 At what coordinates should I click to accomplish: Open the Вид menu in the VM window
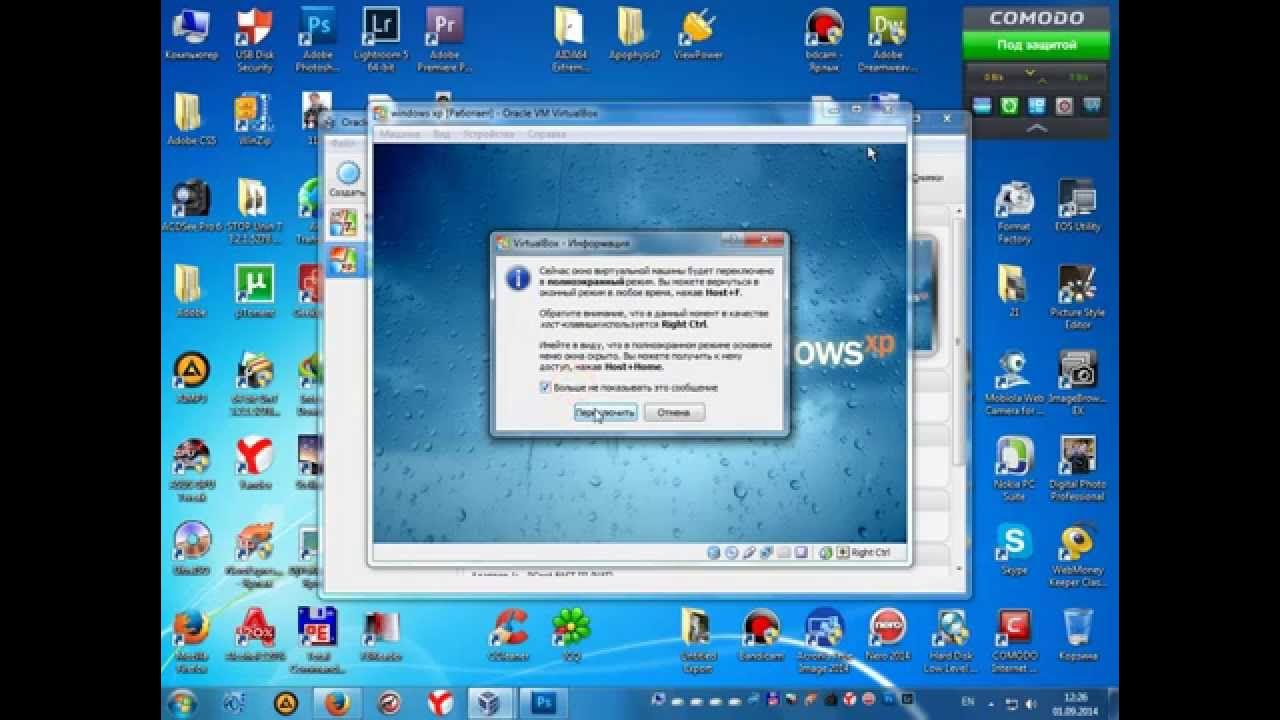pos(441,133)
